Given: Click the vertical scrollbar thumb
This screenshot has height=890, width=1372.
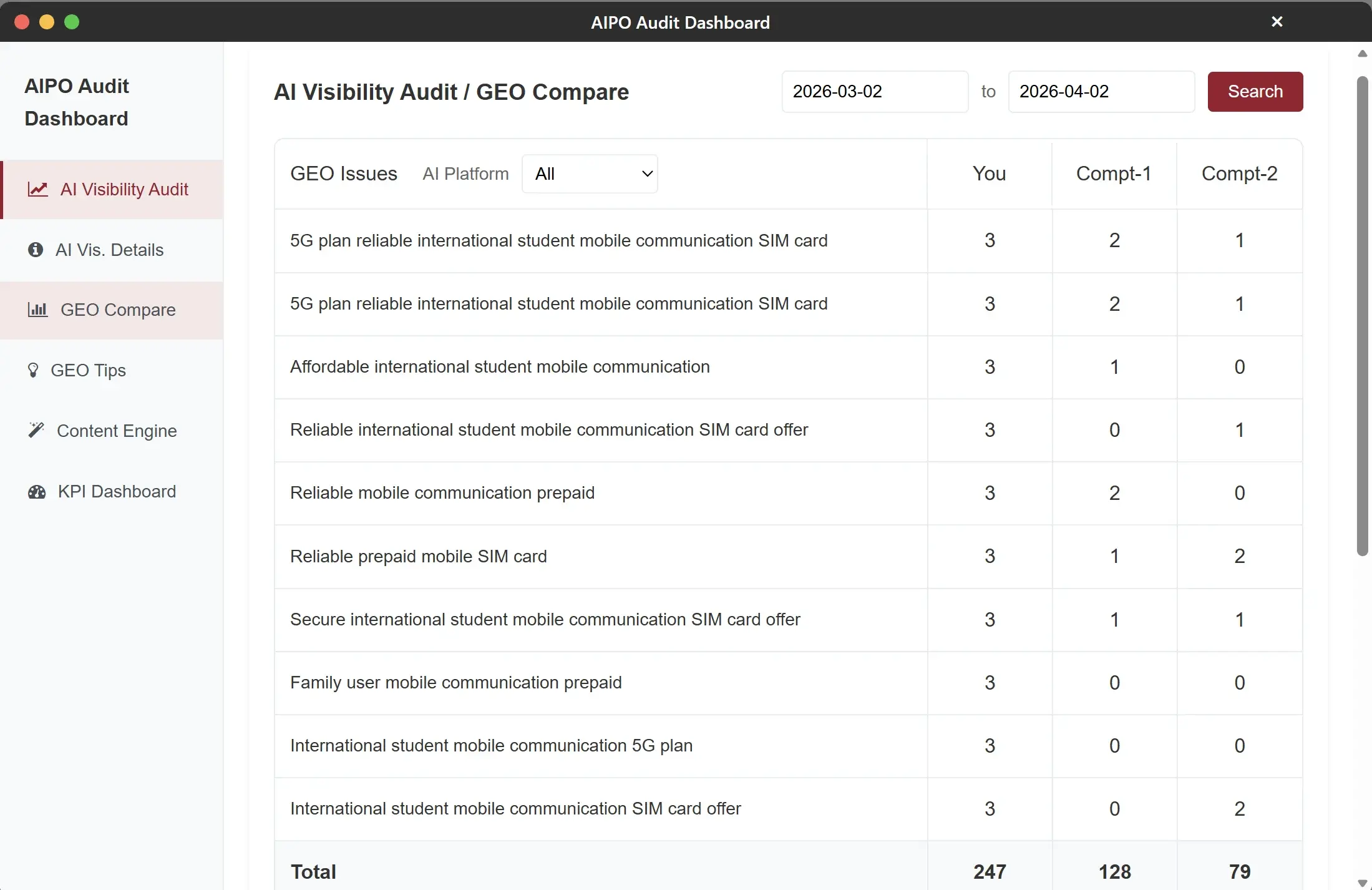Looking at the screenshot, I should 1362,315.
